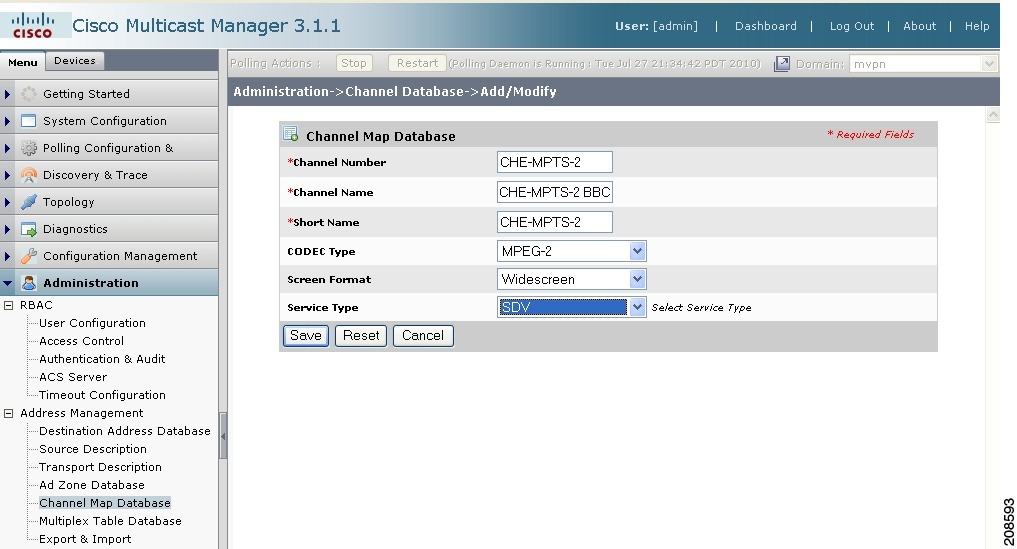
Task: Open the Dashboard link
Action: pos(765,26)
